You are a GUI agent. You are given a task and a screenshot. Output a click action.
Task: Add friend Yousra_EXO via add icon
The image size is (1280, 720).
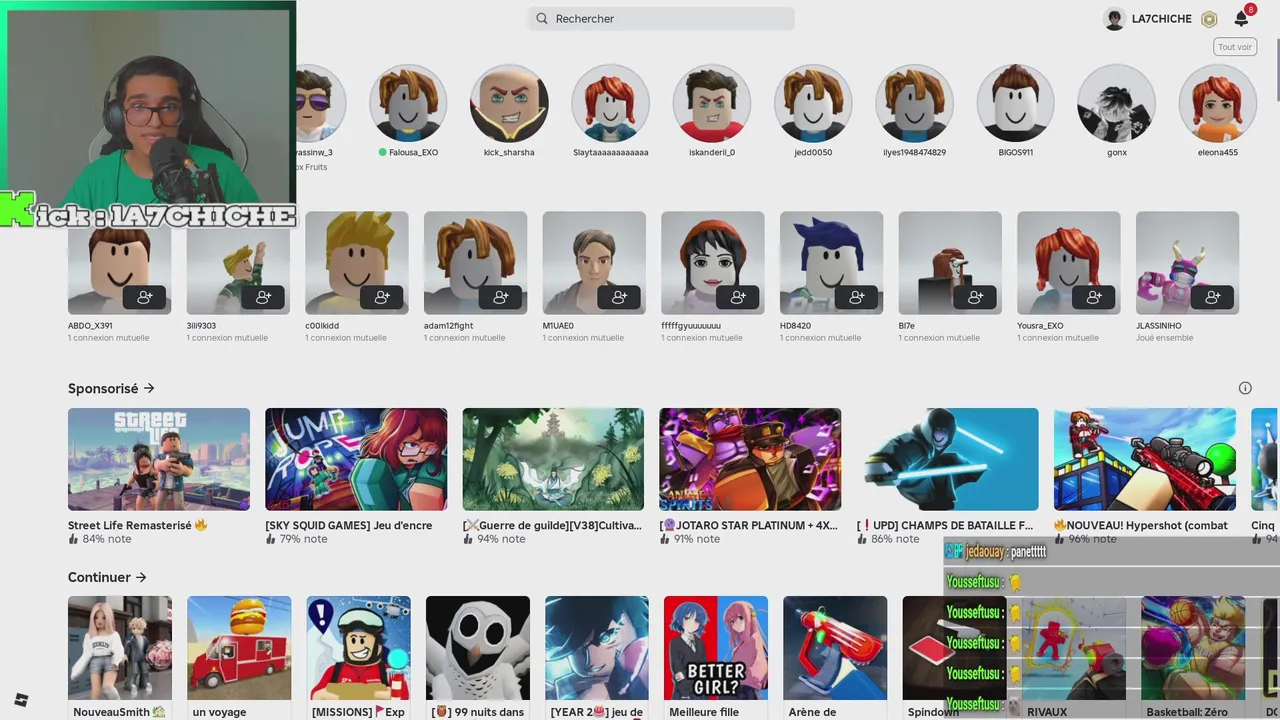coord(1095,297)
